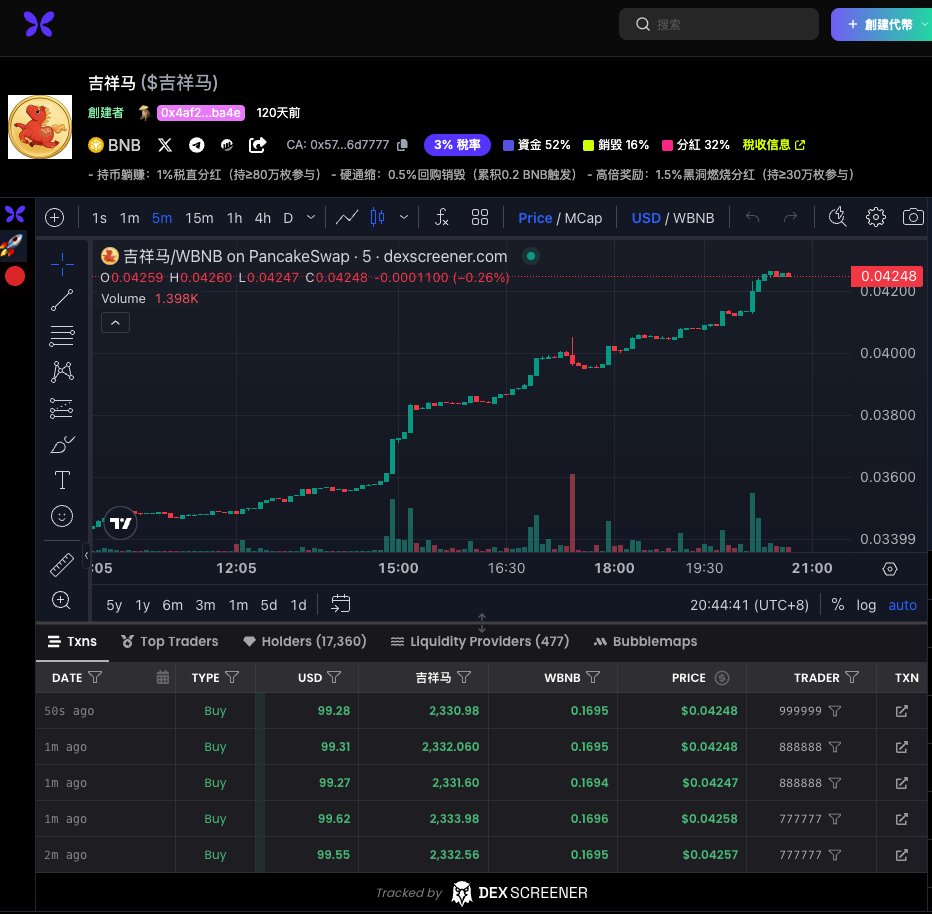Select the pattern drawing tool
Viewport: 932px width, 914px height.
tap(62, 372)
